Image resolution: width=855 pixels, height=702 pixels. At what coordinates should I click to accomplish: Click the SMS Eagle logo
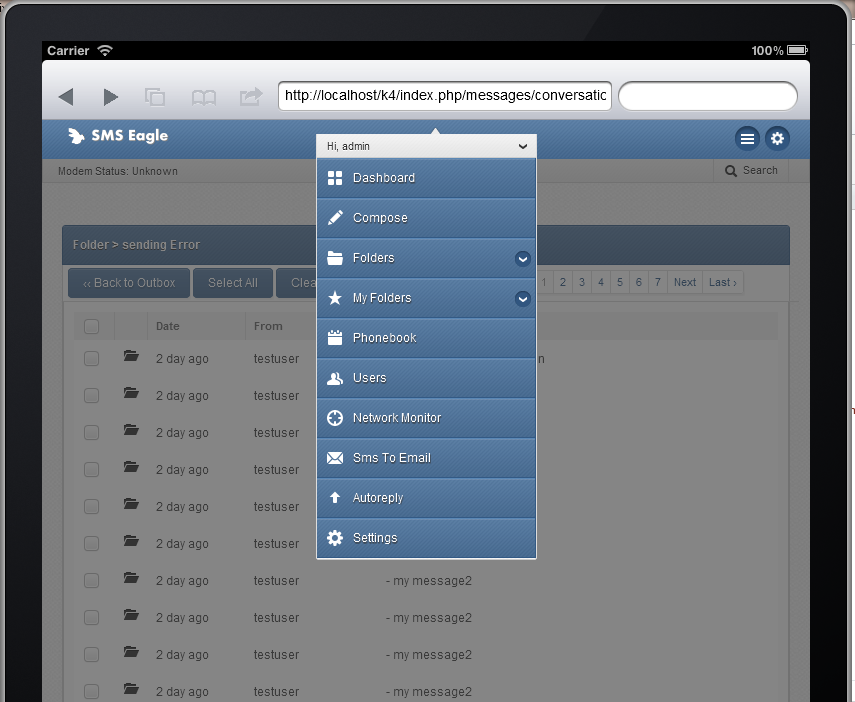118,136
